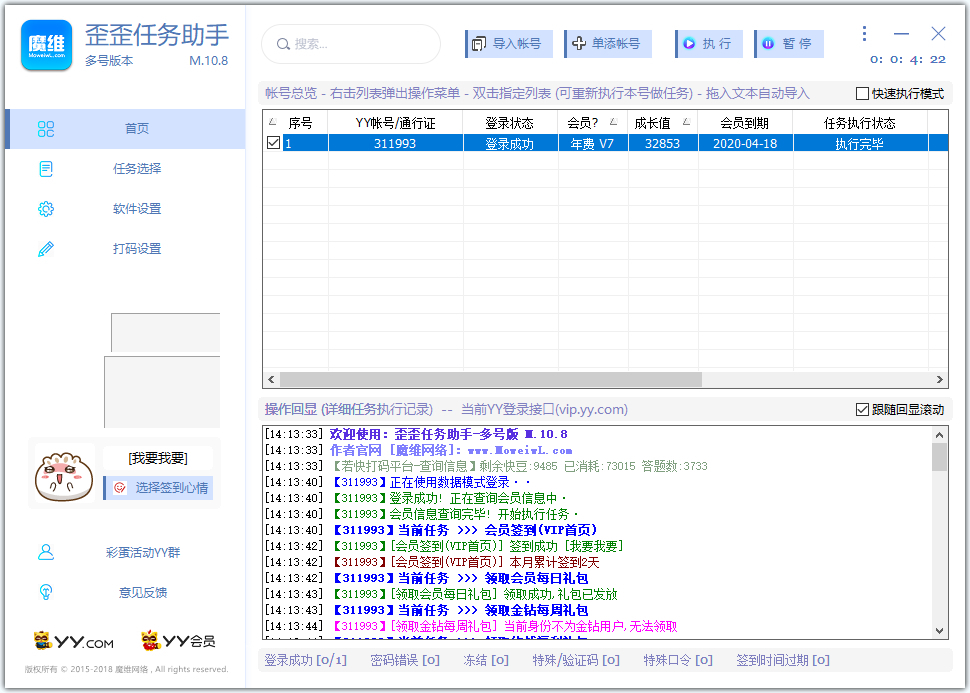Click the 彩蛋活动YY群 person icon
Image resolution: width=970 pixels, height=693 pixels.
point(46,552)
